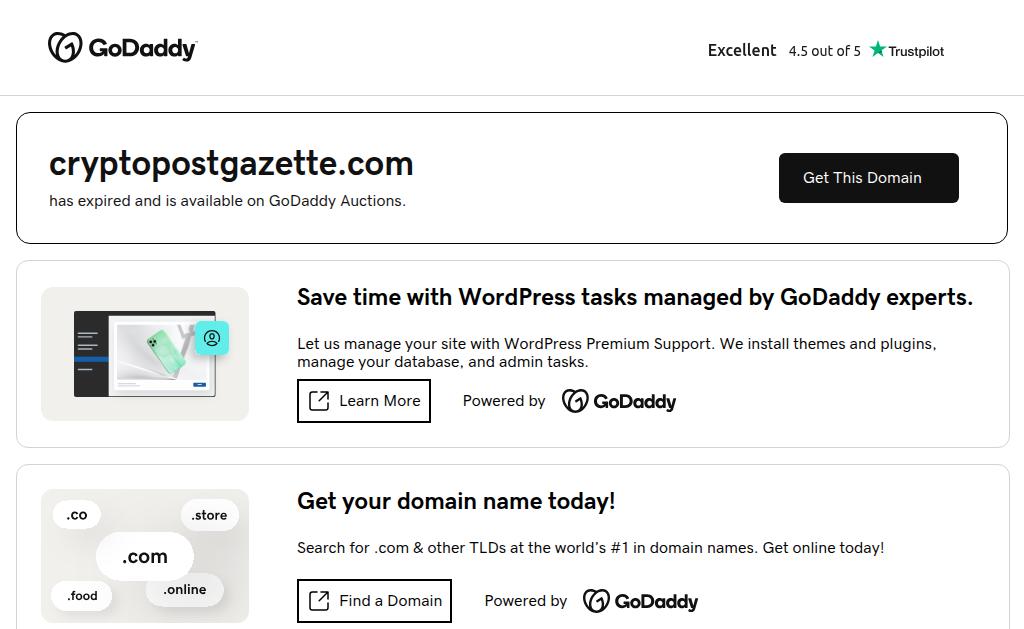
Task: Select the .food bubble in domain illustration
Action: pos(83,596)
